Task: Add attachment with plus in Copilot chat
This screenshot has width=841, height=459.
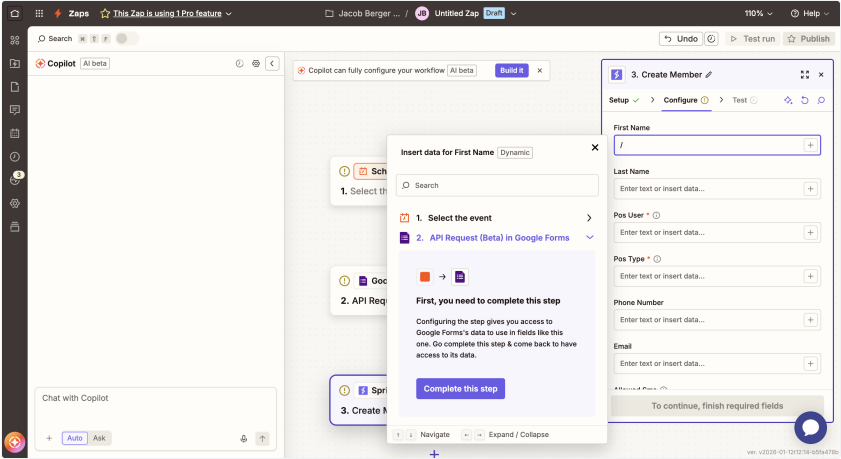Action: pyautogui.click(x=49, y=438)
